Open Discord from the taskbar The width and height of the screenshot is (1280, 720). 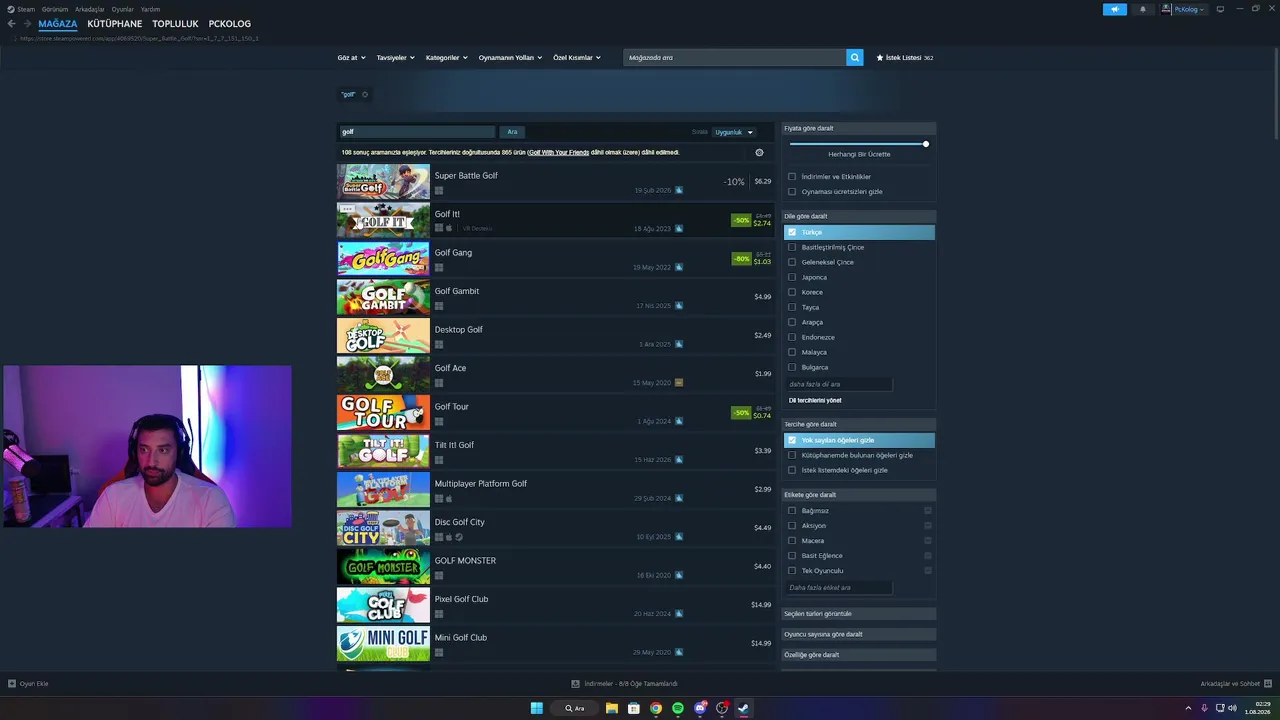(x=700, y=708)
